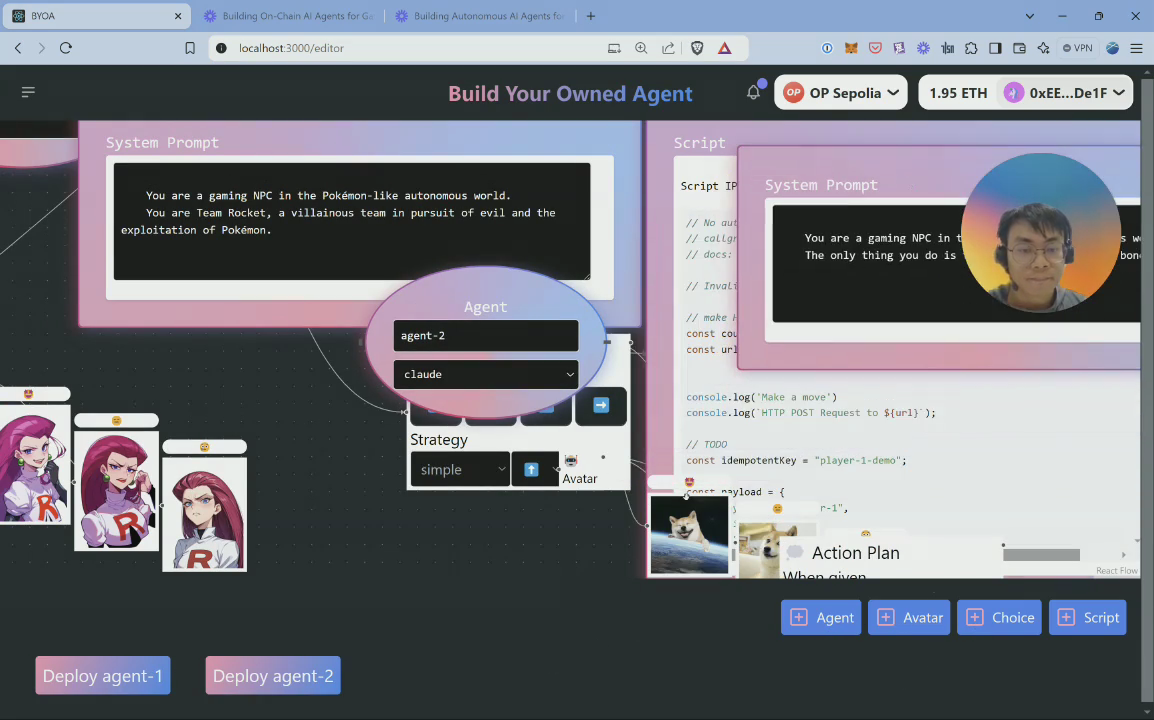Click the zoom magnifier in address bar
Screen dimensions: 1154x720
[x=641, y=48]
